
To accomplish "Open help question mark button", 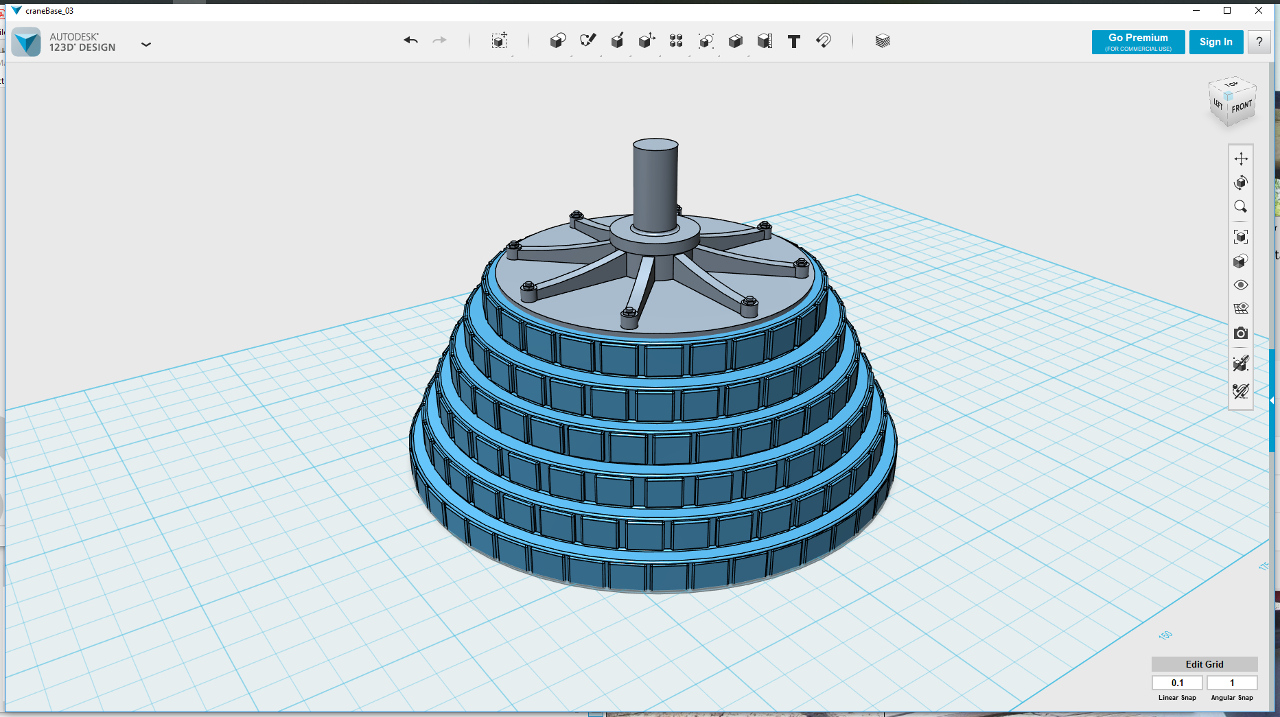I will (1258, 42).
